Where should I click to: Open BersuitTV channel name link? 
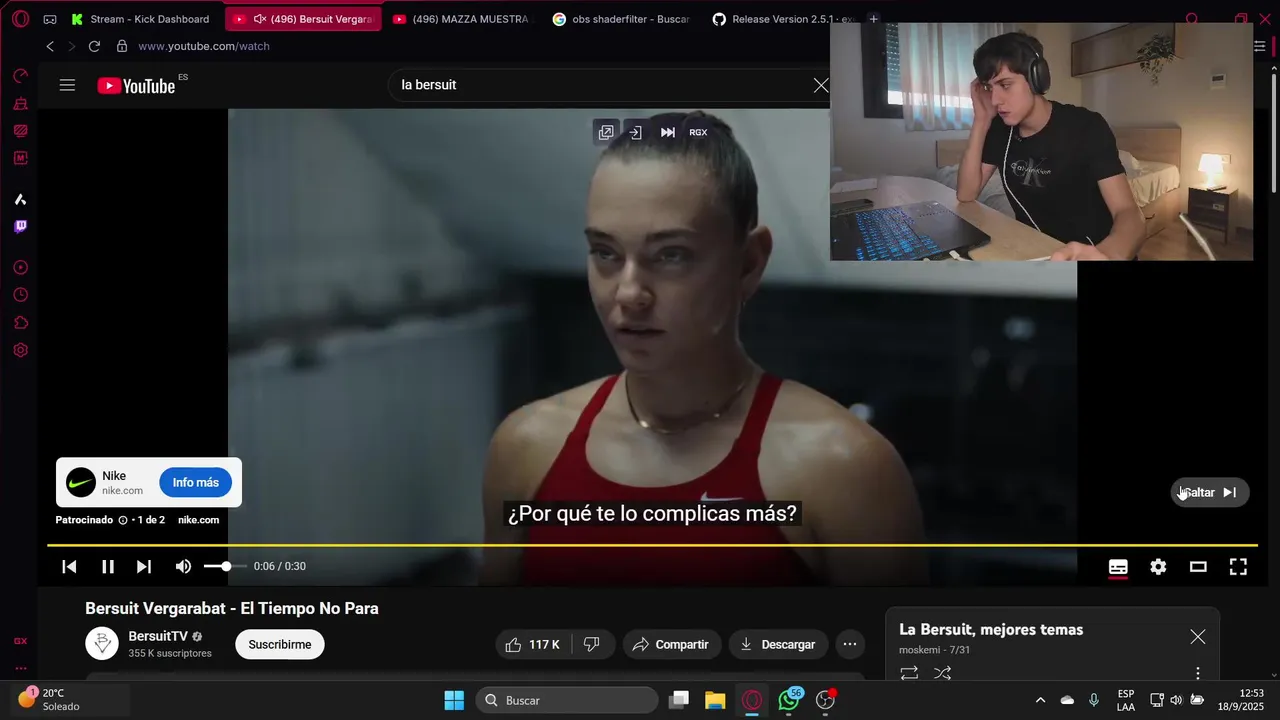coord(158,636)
